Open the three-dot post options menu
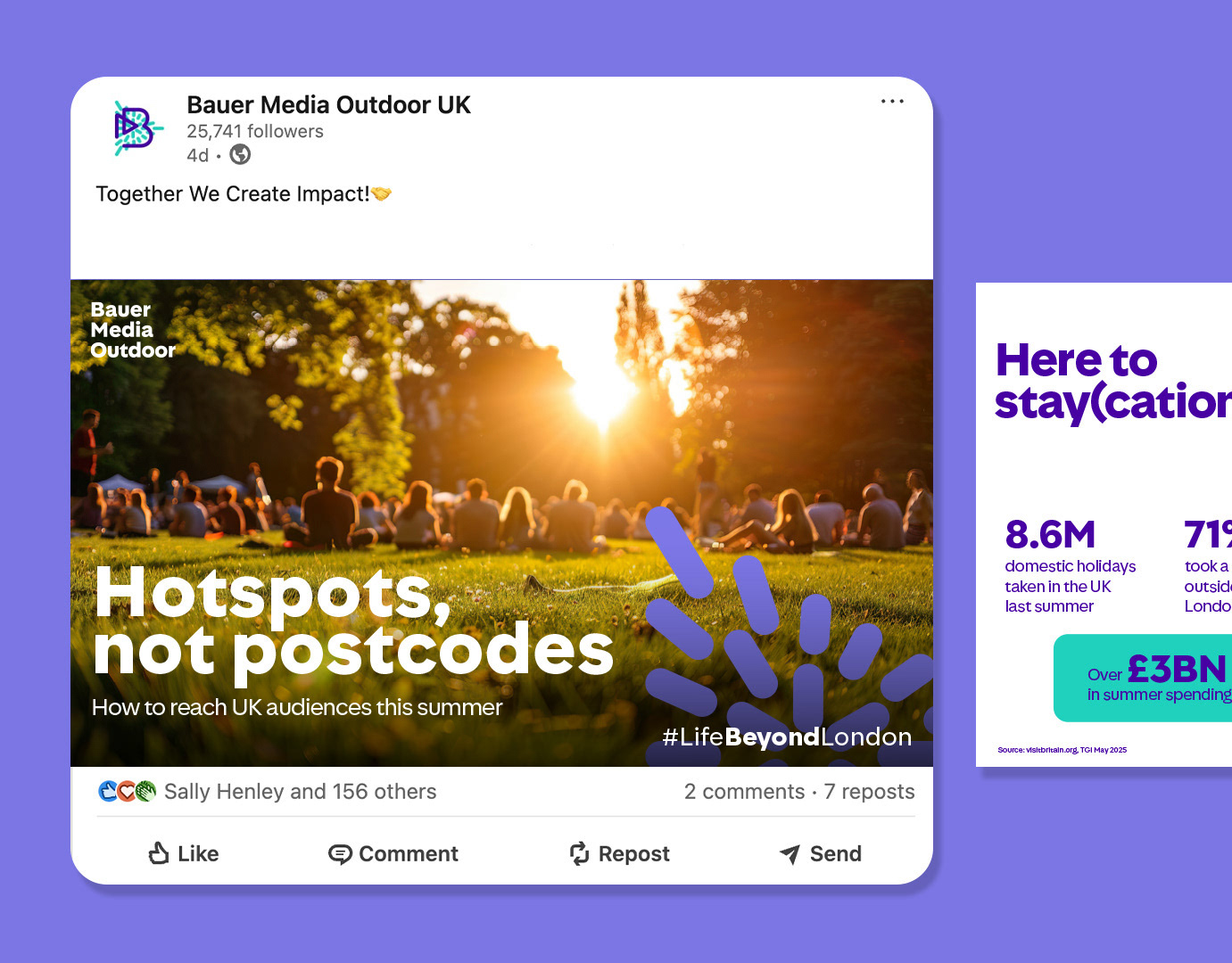 click(892, 102)
